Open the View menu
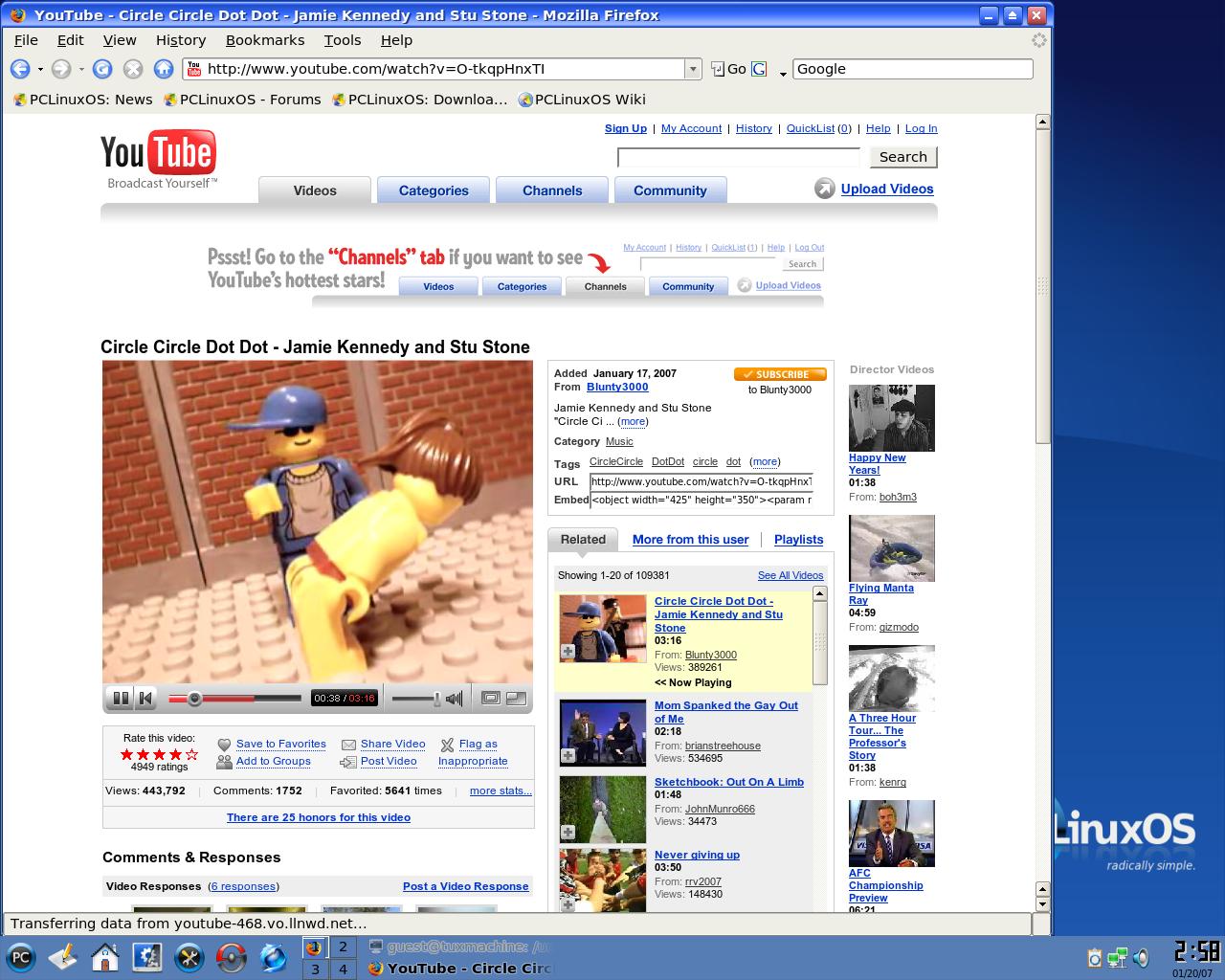1225x980 pixels. click(x=120, y=40)
